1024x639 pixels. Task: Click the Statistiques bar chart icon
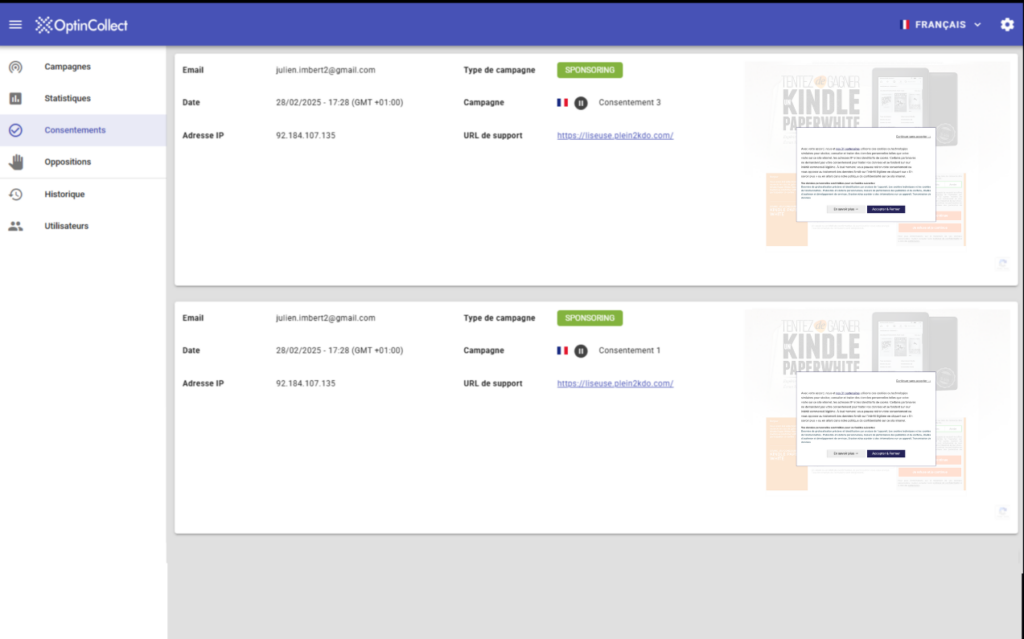pos(15,99)
